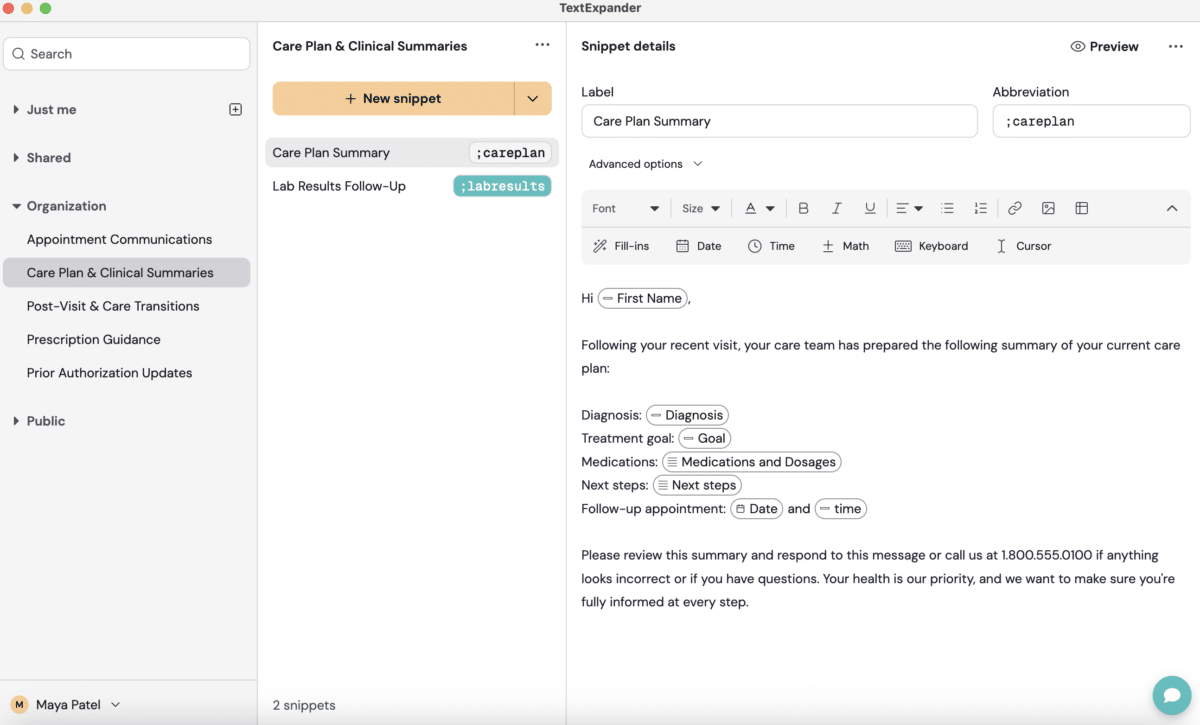Open the New snippet dropdown arrow
This screenshot has height=725, width=1200.
(x=533, y=99)
